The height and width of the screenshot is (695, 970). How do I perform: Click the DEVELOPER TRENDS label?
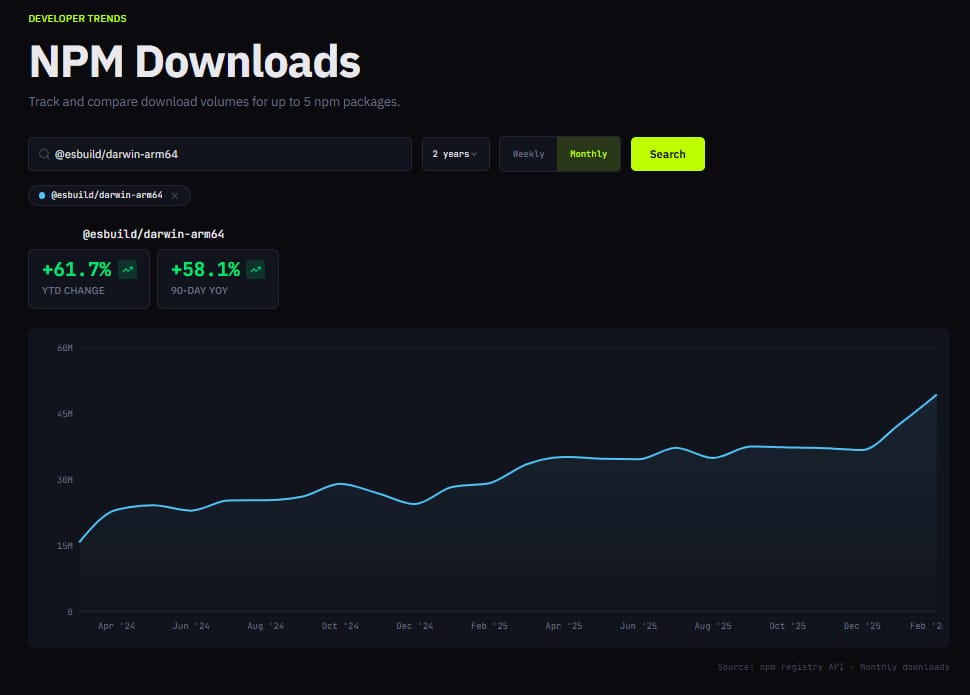click(x=77, y=19)
